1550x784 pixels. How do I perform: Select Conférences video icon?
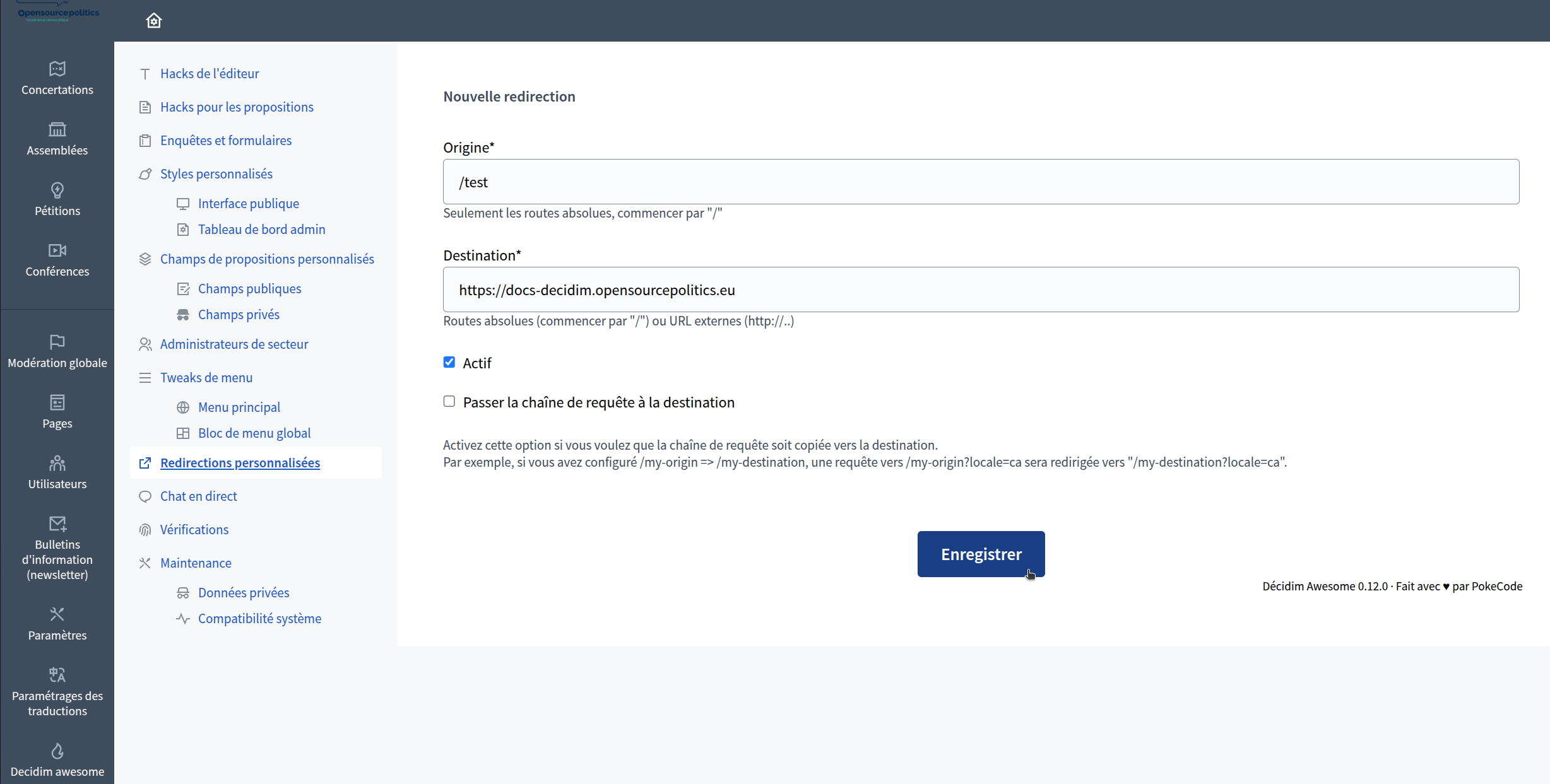point(57,250)
